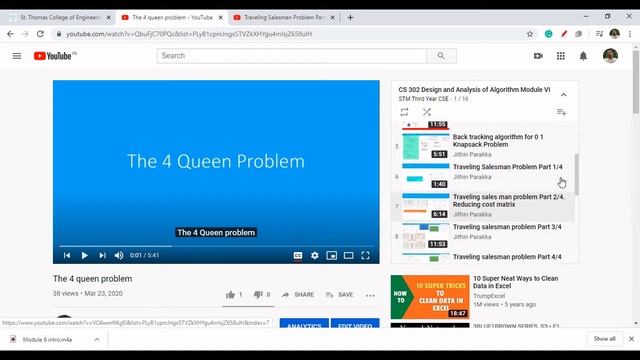Click the Clean Data in Excel thumbnail
The height and width of the screenshot is (360, 640).
click(x=430, y=297)
